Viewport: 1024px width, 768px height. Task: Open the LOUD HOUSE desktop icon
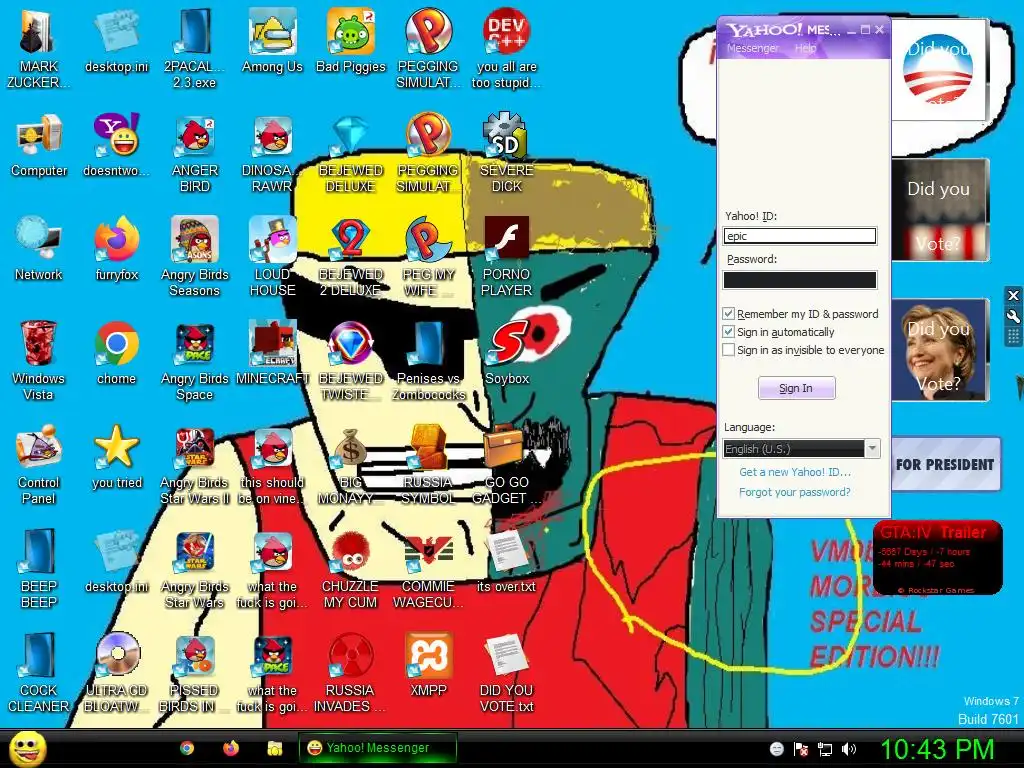pyautogui.click(x=272, y=256)
